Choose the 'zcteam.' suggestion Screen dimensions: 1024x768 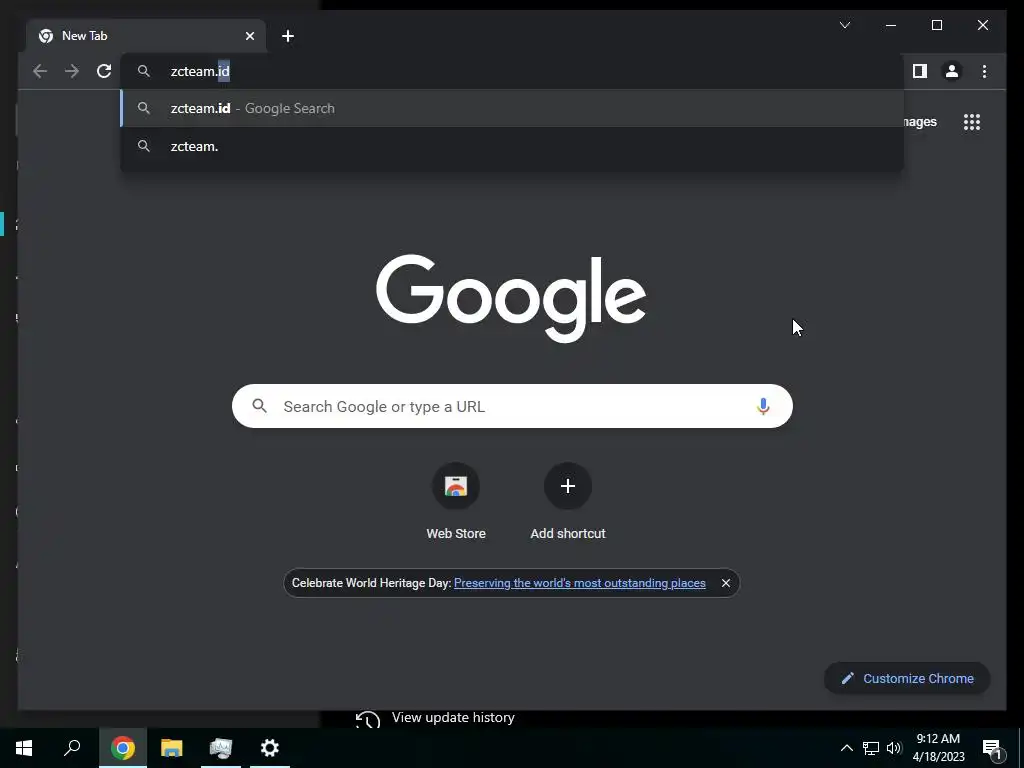click(512, 146)
